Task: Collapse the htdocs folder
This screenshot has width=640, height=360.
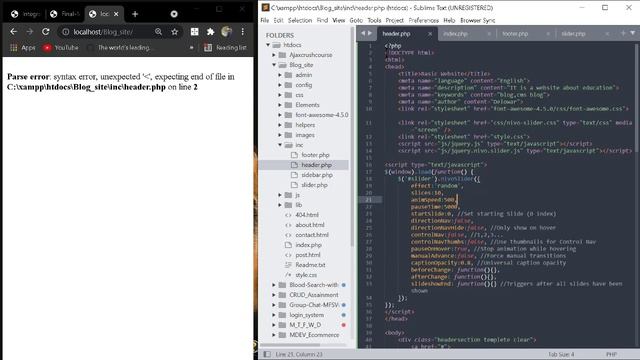Action: (268, 45)
